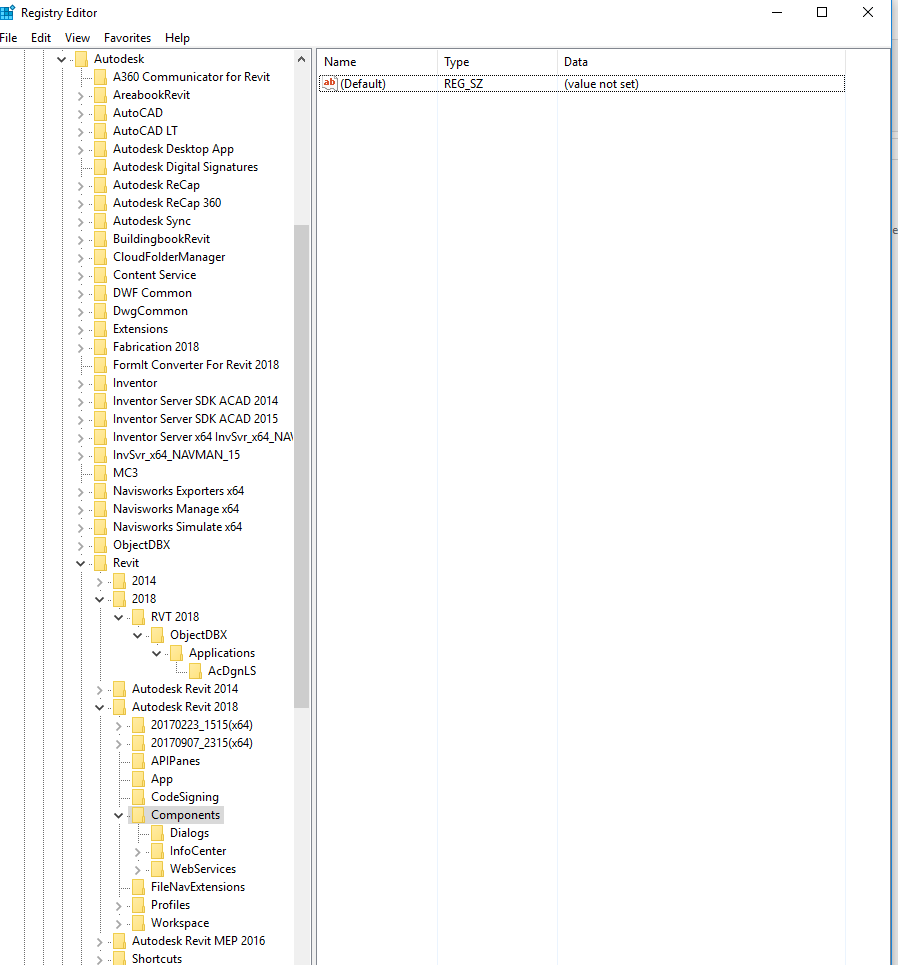
Task: Collapse the Components key
Action: coord(119,815)
